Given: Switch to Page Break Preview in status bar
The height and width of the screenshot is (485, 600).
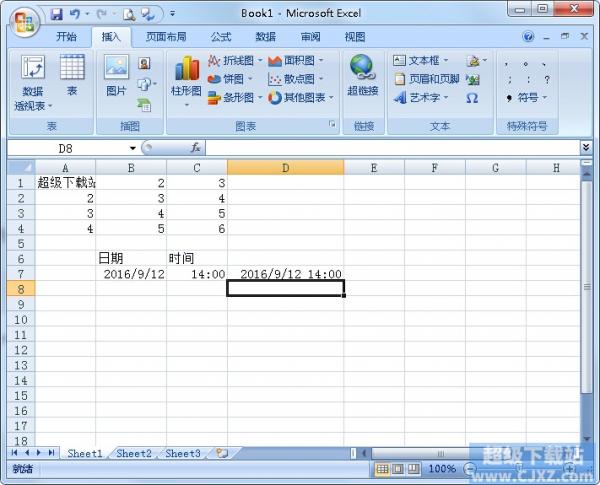Looking at the screenshot, I should [412, 468].
